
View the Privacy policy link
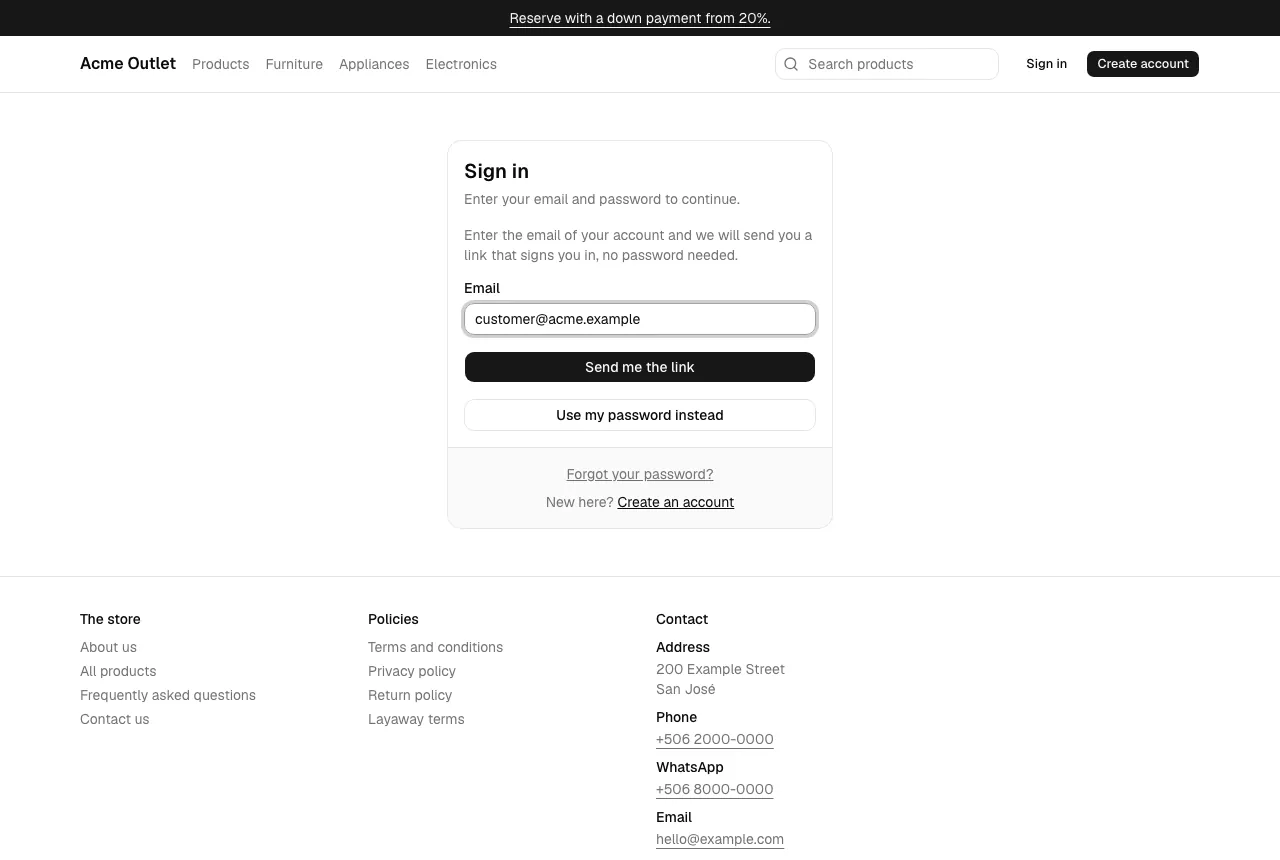click(412, 671)
